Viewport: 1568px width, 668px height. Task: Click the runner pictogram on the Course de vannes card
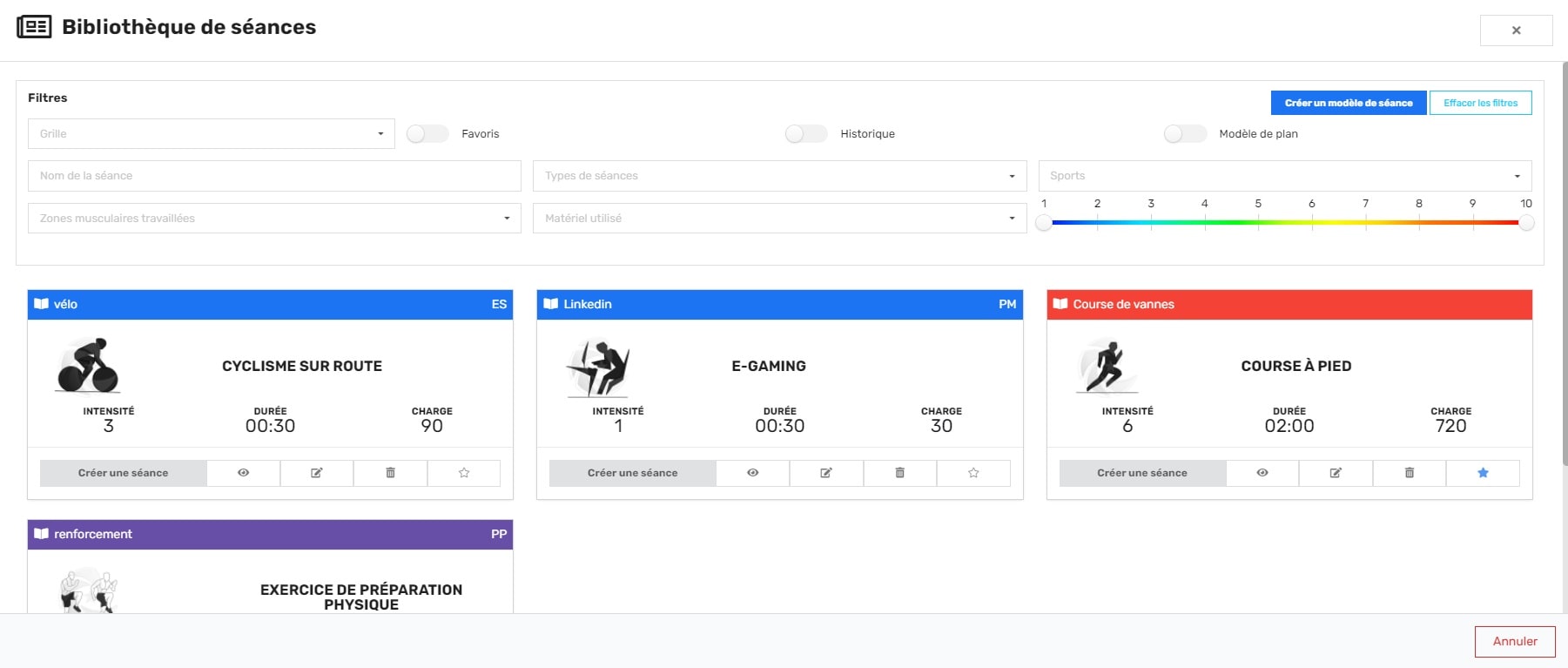coord(1107,366)
